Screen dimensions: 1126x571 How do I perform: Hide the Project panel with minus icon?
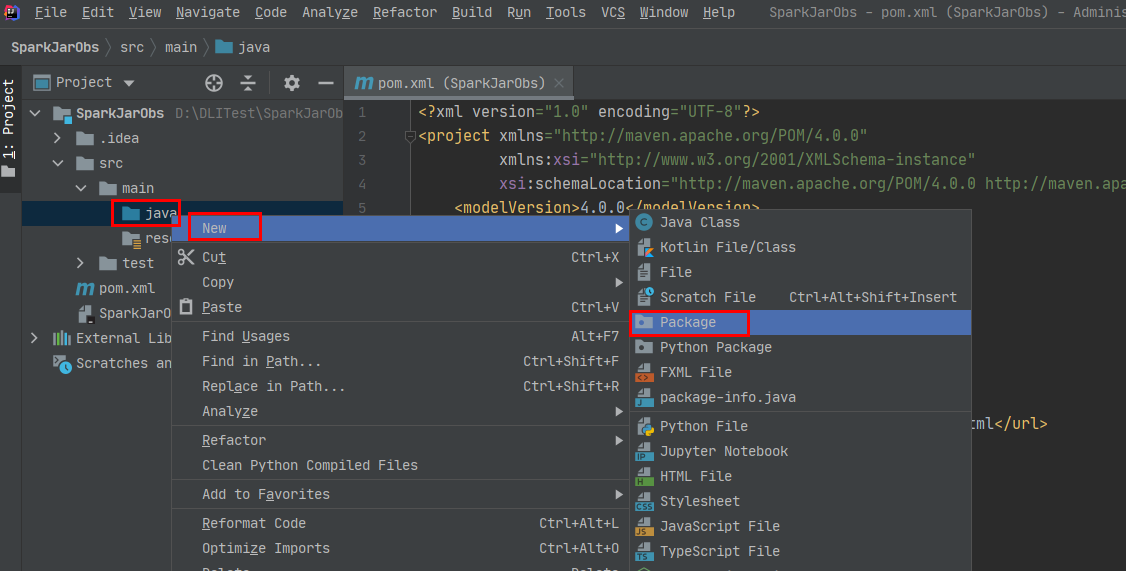pos(325,83)
